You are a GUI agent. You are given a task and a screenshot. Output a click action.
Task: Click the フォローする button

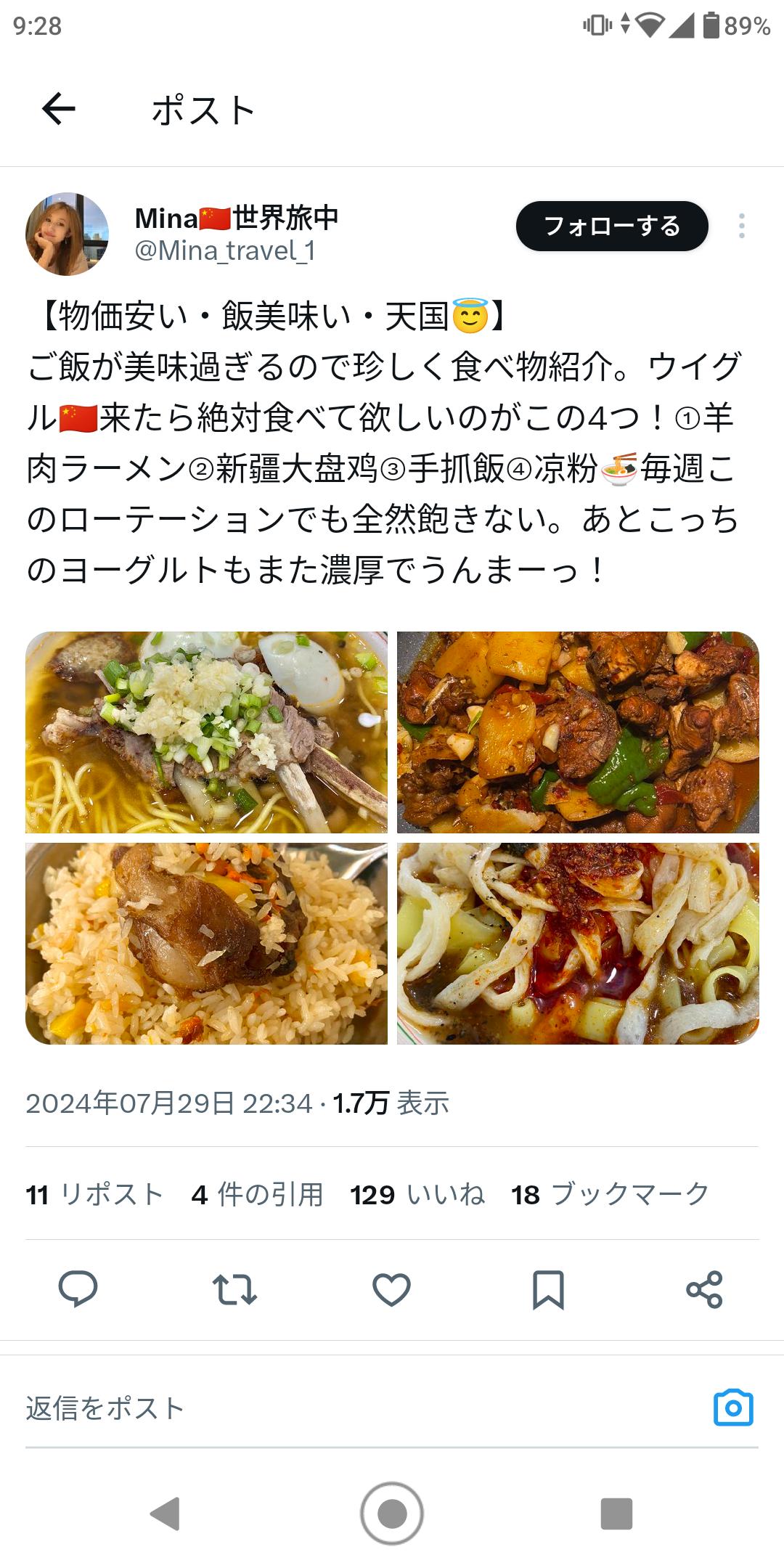[612, 226]
